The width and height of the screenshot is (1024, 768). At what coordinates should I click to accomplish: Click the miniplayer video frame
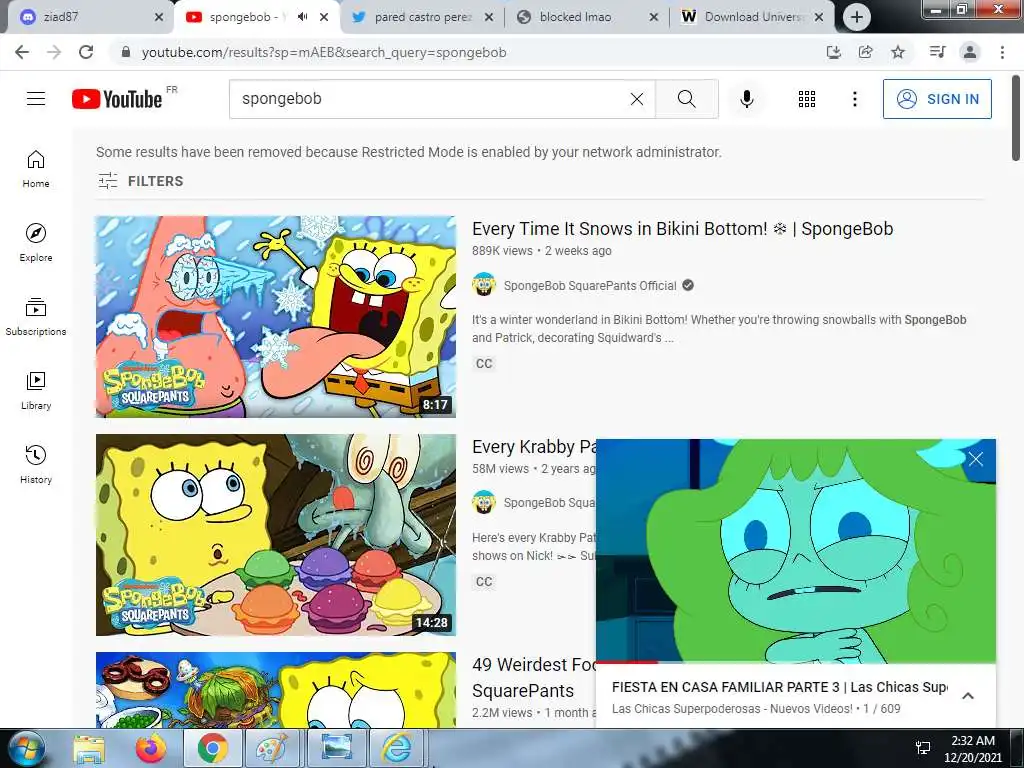pos(795,551)
